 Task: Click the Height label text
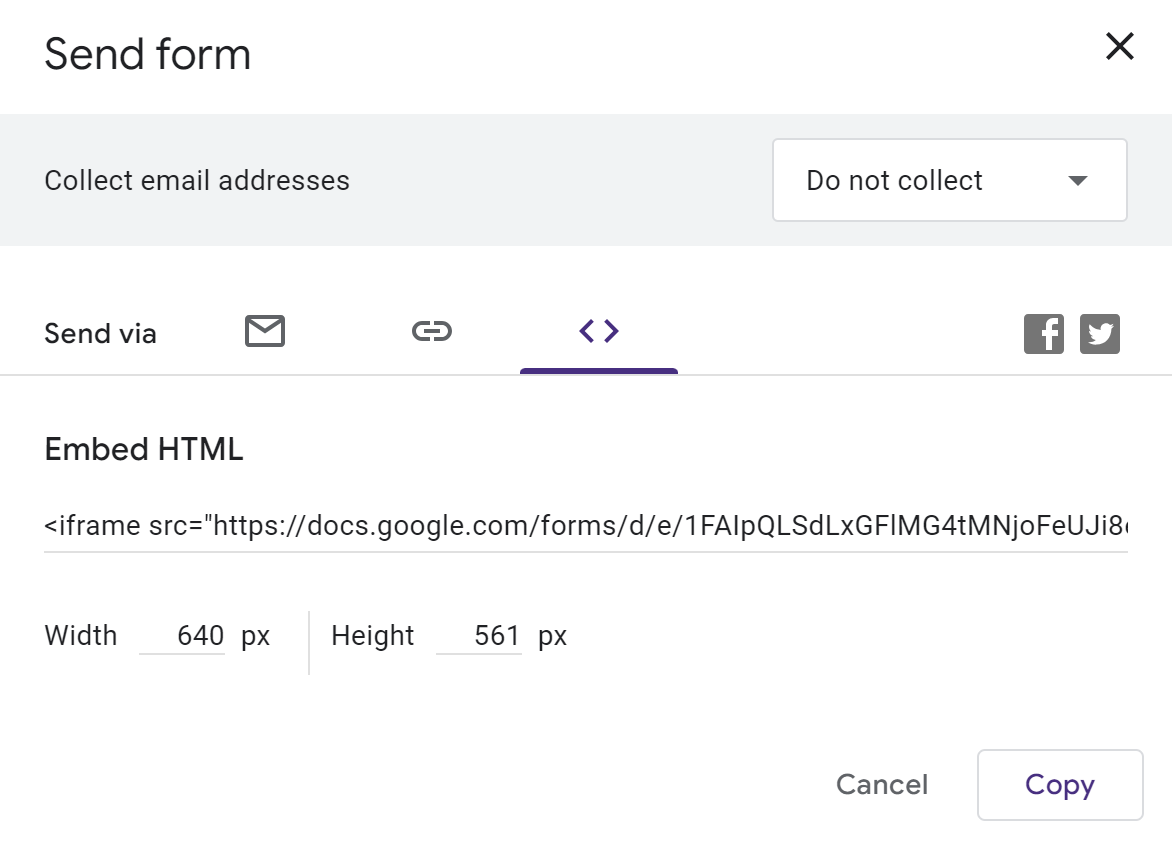372,636
